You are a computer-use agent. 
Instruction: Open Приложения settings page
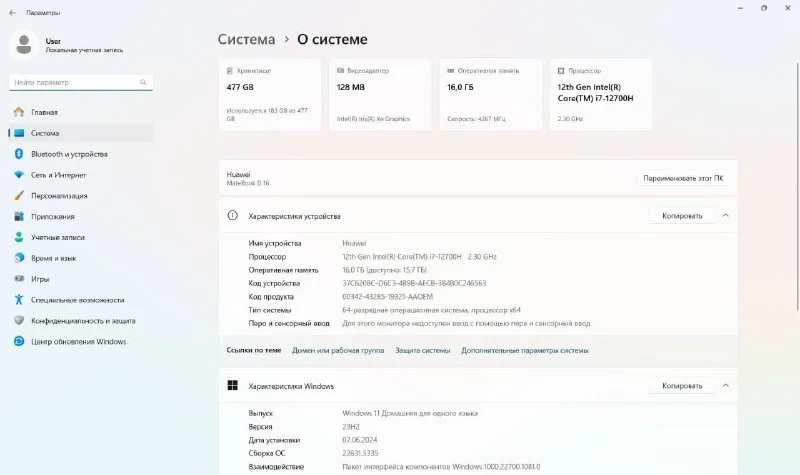pyautogui.click(x=53, y=217)
